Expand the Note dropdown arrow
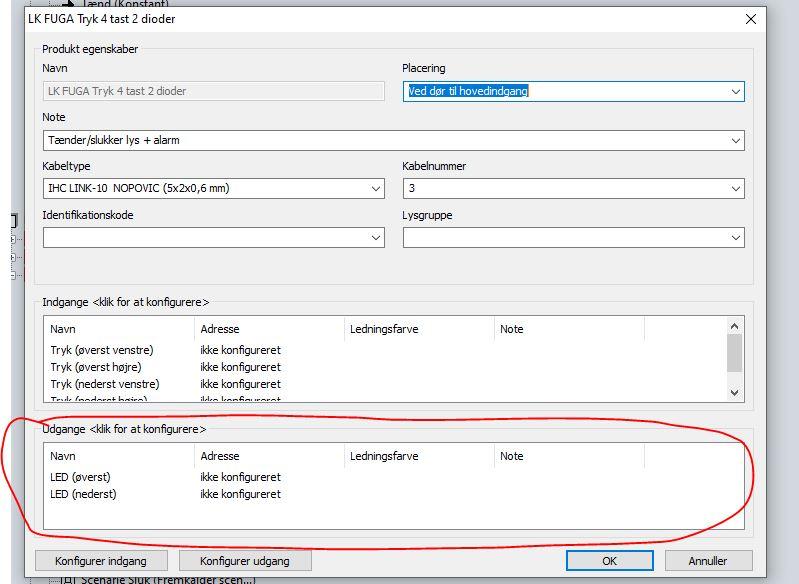799x584 pixels. (736, 141)
